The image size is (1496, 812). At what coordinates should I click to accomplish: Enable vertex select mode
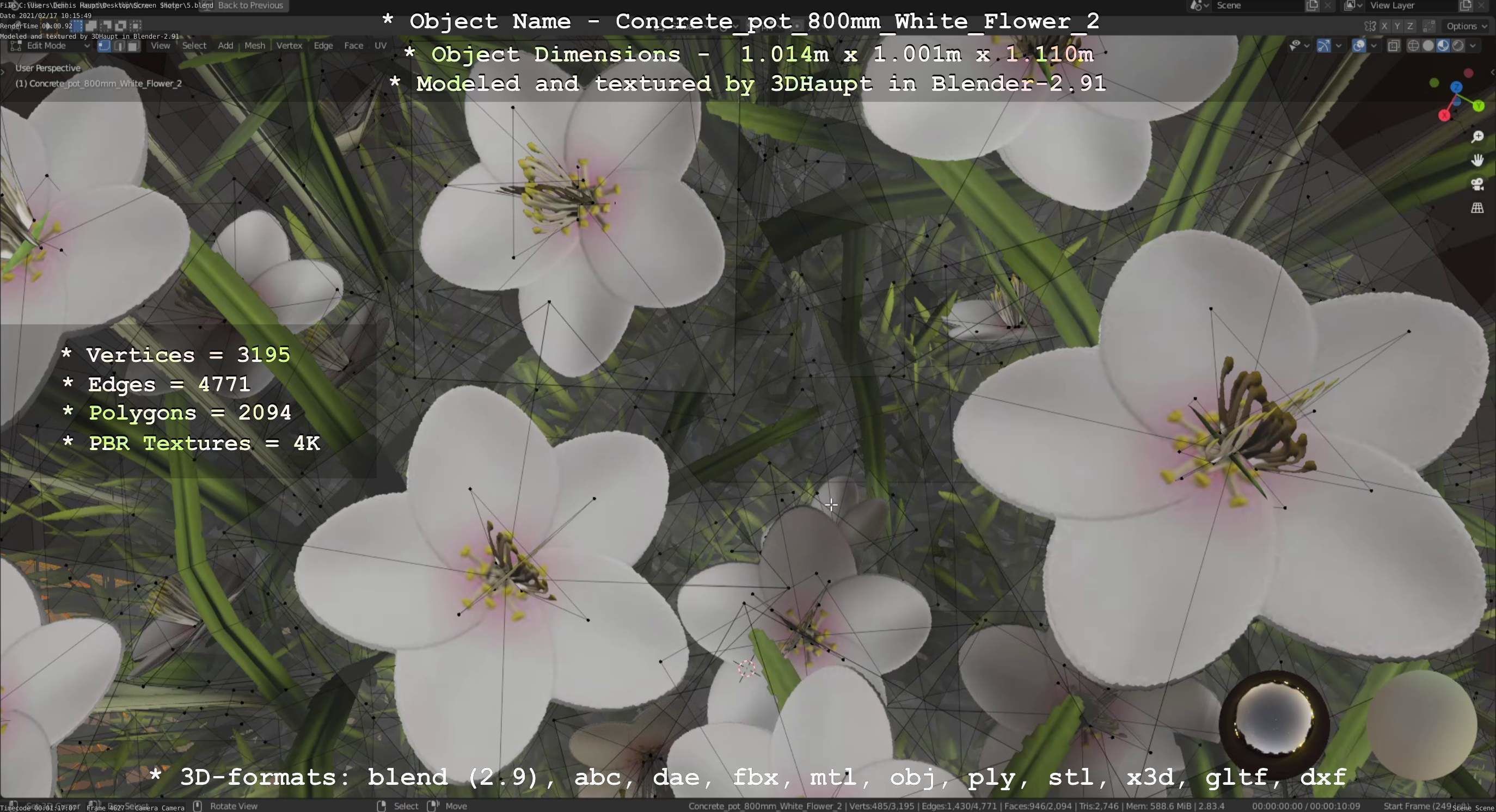(x=105, y=46)
